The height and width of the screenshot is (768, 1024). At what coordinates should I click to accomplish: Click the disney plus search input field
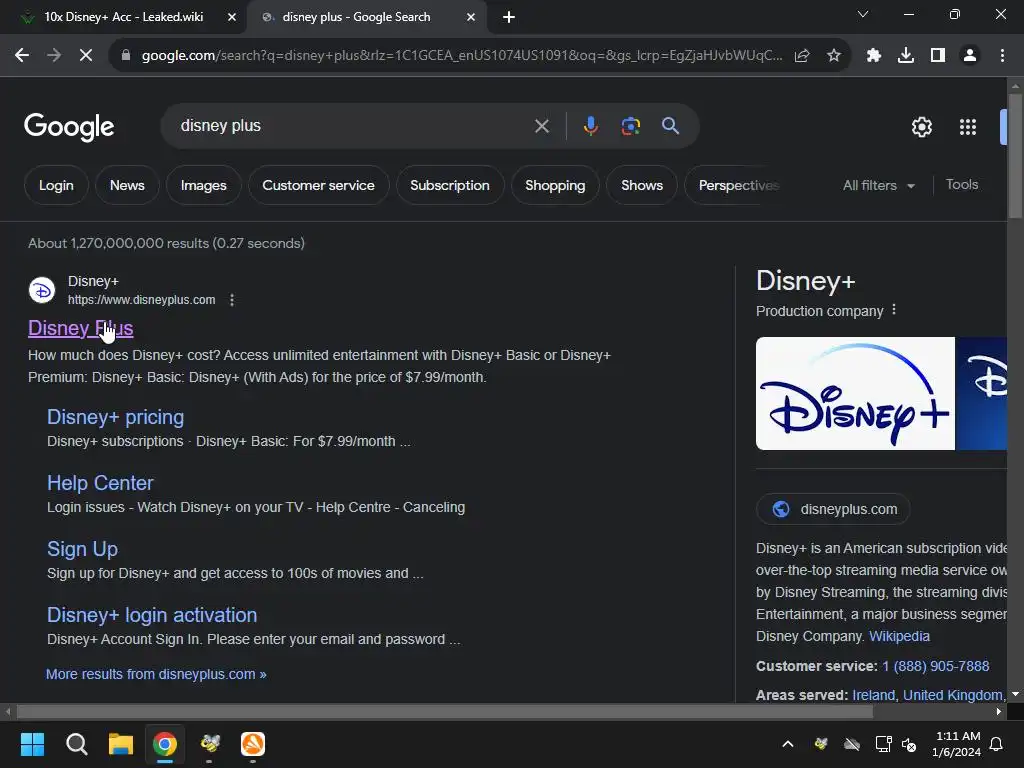(x=353, y=126)
